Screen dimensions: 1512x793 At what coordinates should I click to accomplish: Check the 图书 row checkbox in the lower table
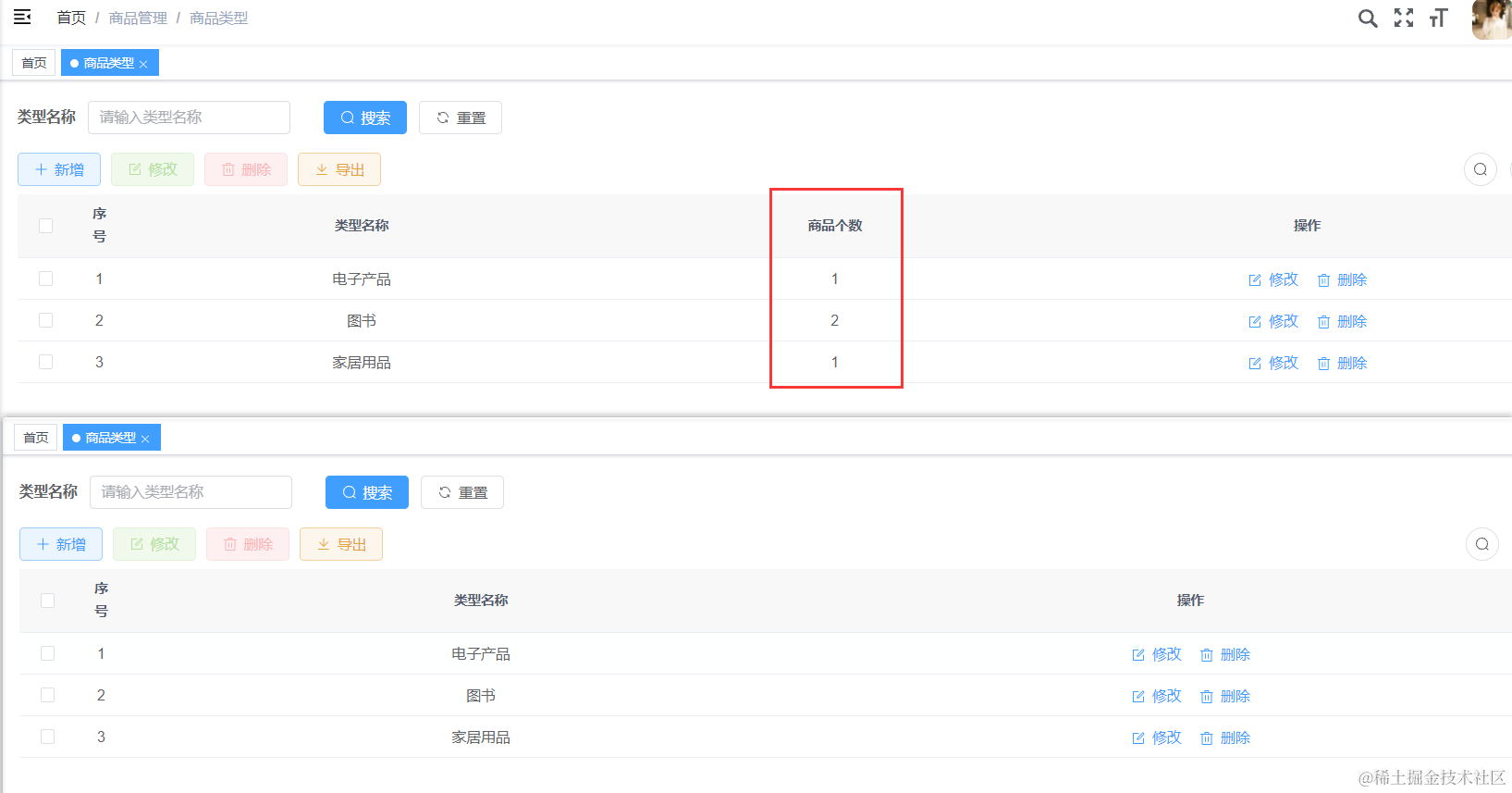(x=48, y=695)
